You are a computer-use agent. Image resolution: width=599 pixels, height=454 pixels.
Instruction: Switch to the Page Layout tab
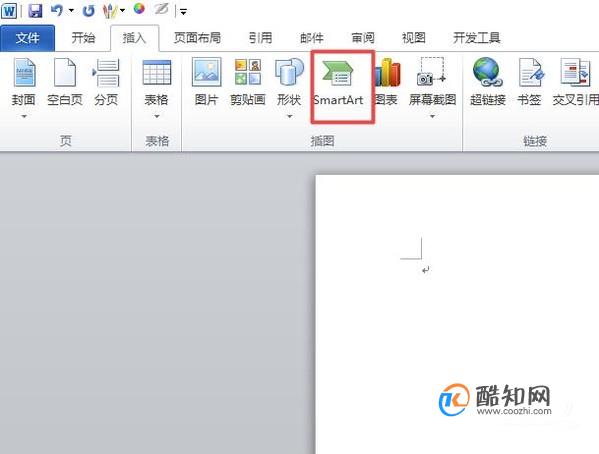click(197, 38)
